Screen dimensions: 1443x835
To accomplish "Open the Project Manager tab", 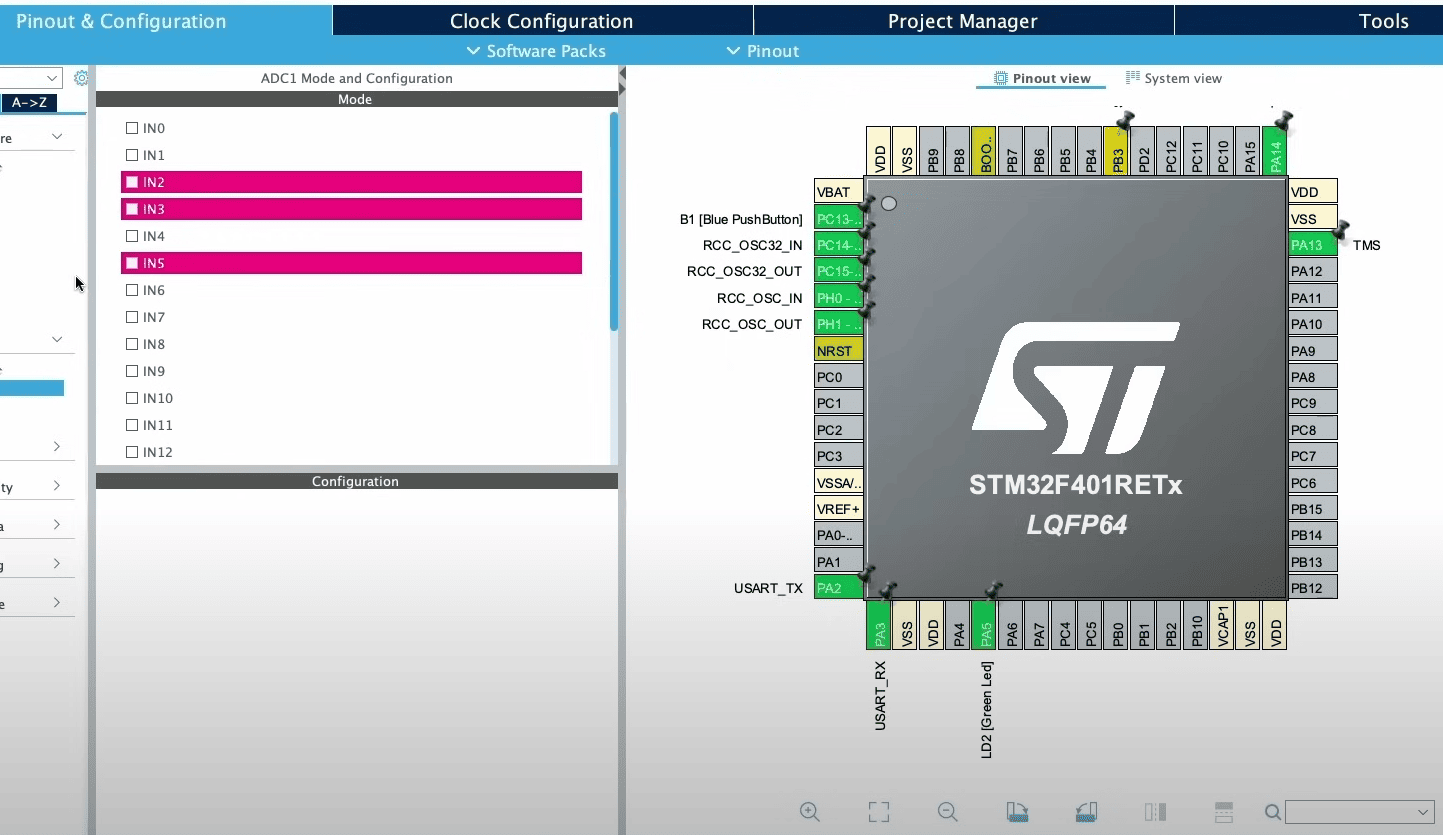I will click(962, 20).
